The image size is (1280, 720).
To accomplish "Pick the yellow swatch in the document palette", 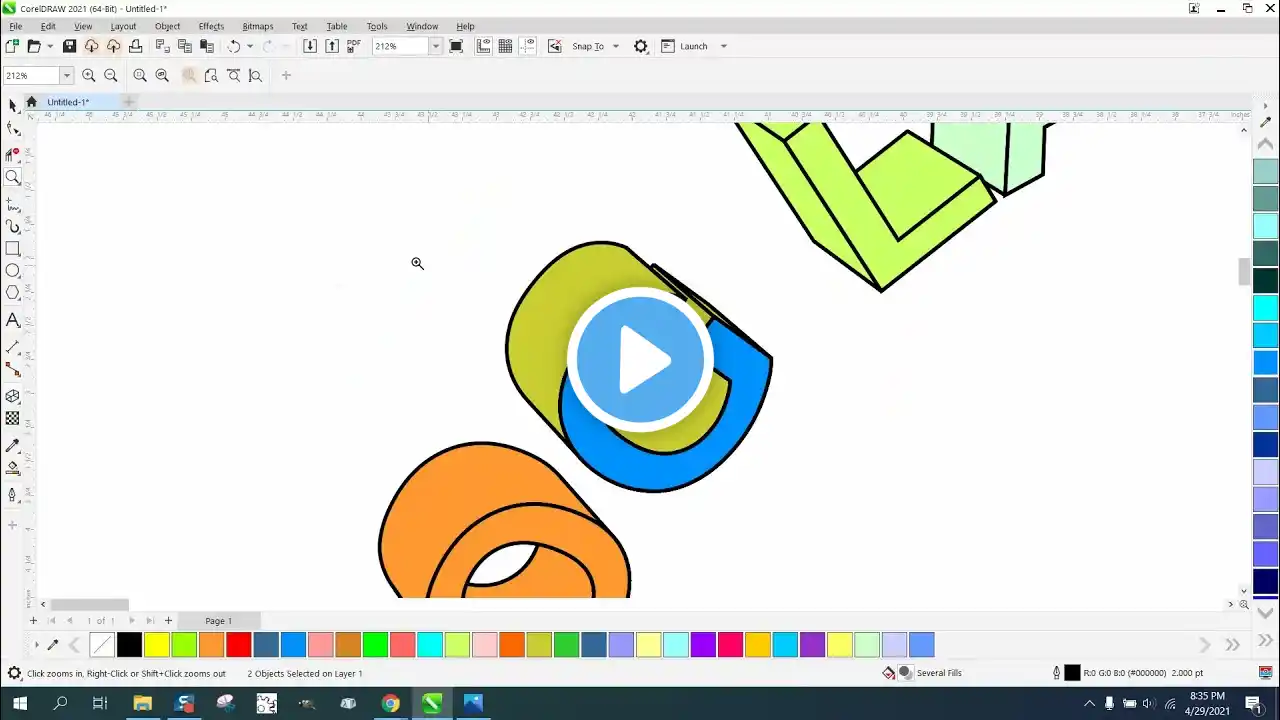I will [x=157, y=645].
